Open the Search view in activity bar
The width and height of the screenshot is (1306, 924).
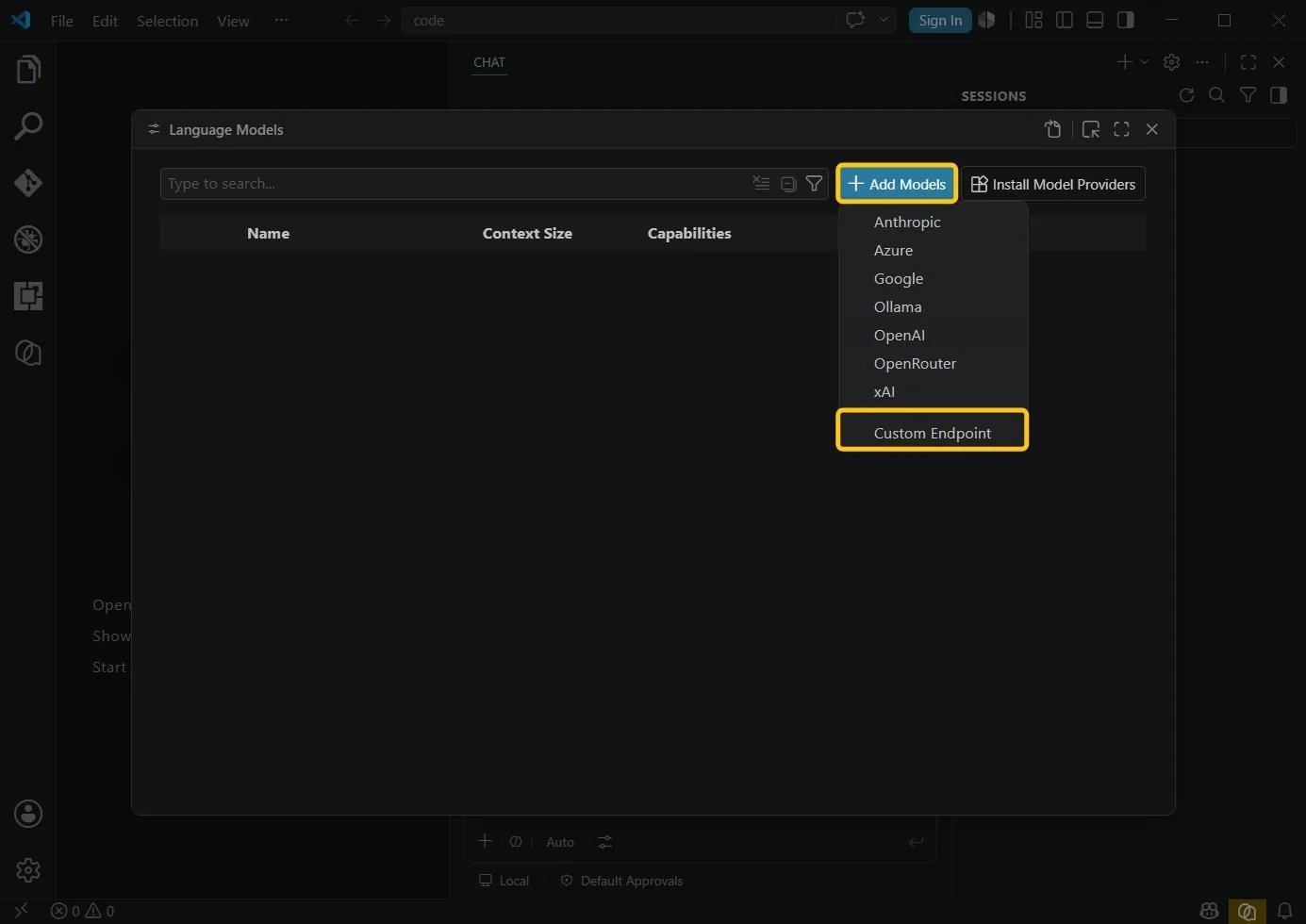(x=28, y=125)
